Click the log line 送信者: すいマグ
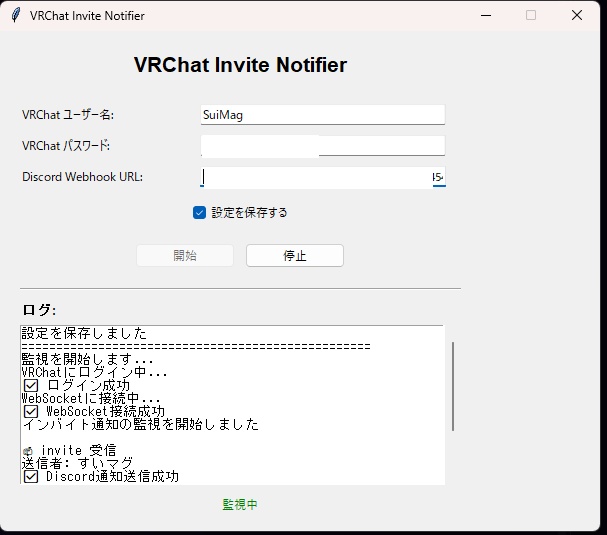The height and width of the screenshot is (535, 607). coord(77,463)
